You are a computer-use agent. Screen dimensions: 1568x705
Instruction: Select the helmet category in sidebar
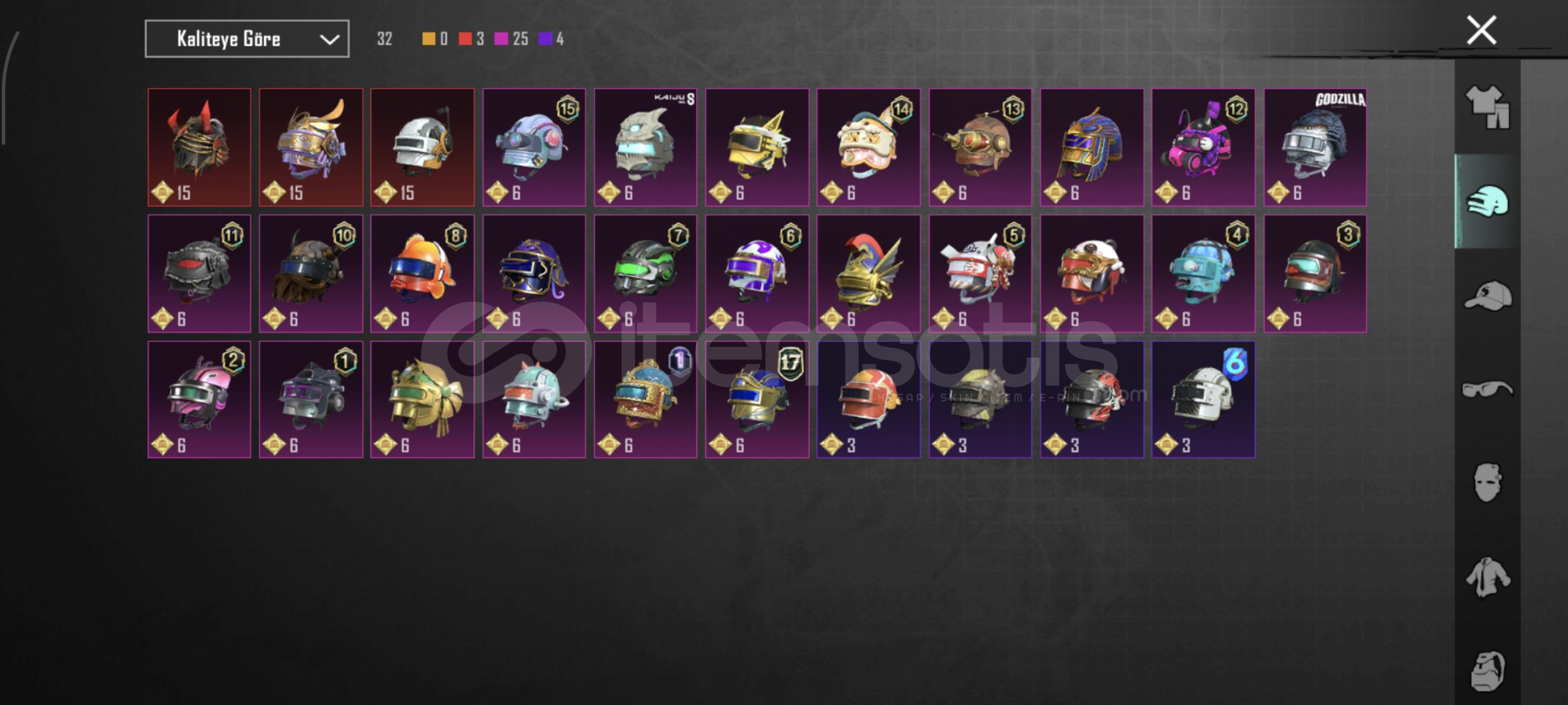tap(1487, 202)
